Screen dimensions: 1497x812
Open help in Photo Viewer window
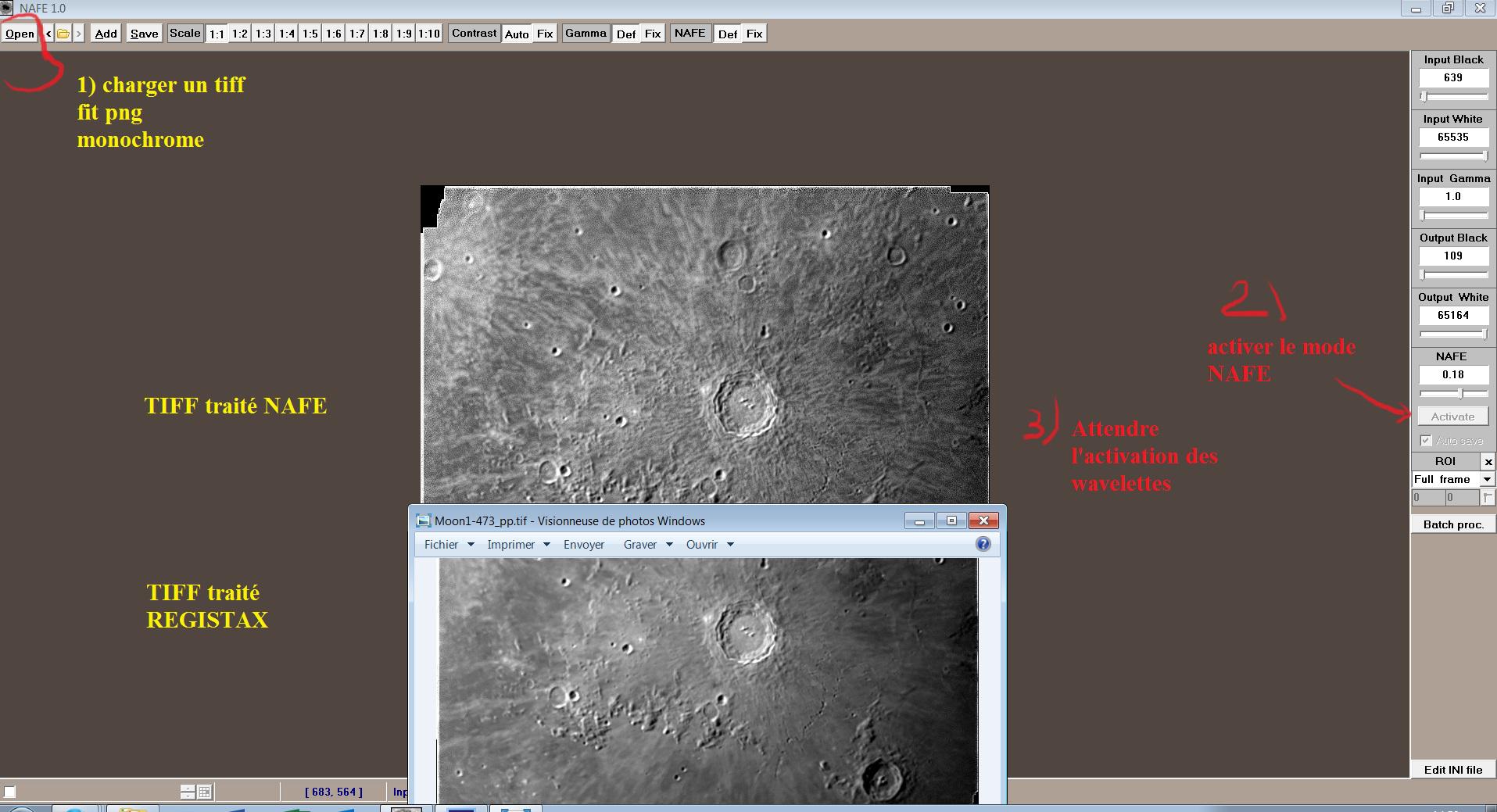tap(983, 544)
